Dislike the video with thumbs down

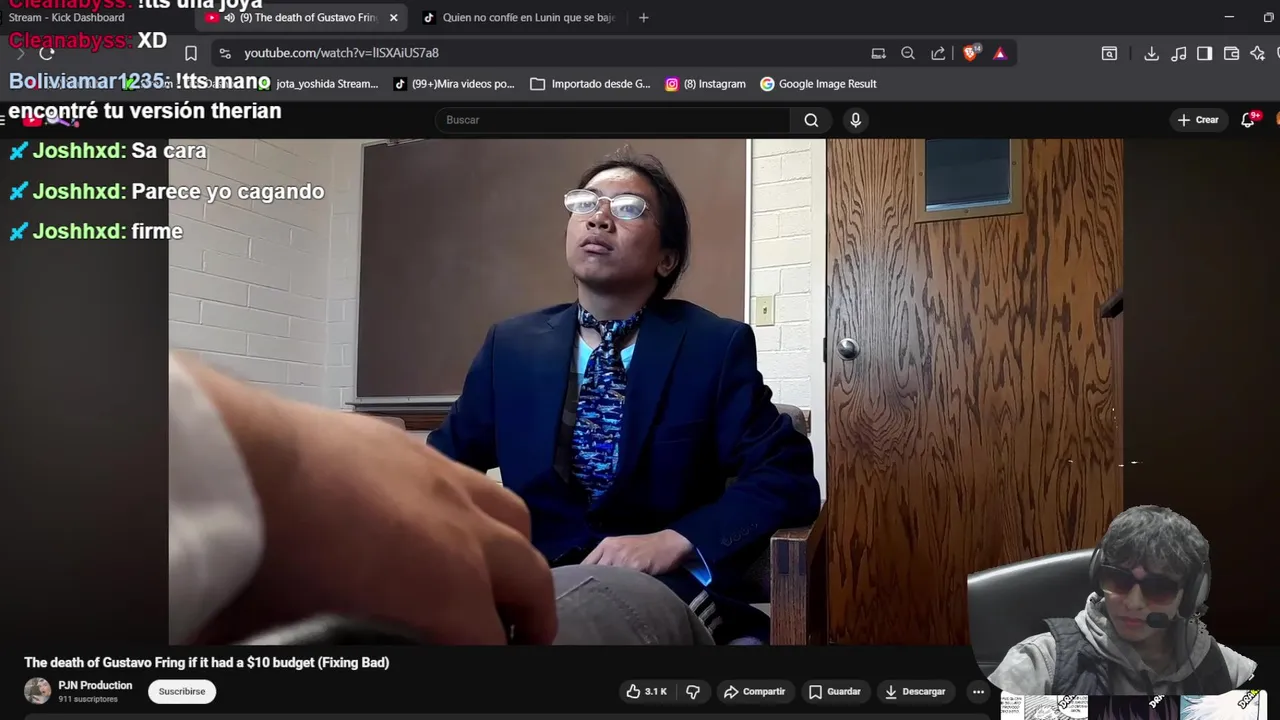(x=692, y=691)
